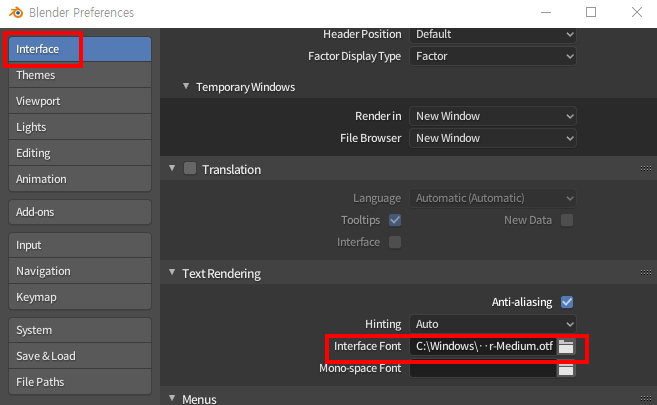This screenshot has width=657, height=405.
Task: Open the Header Position dropdown
Action: click(x=493, y=34)
